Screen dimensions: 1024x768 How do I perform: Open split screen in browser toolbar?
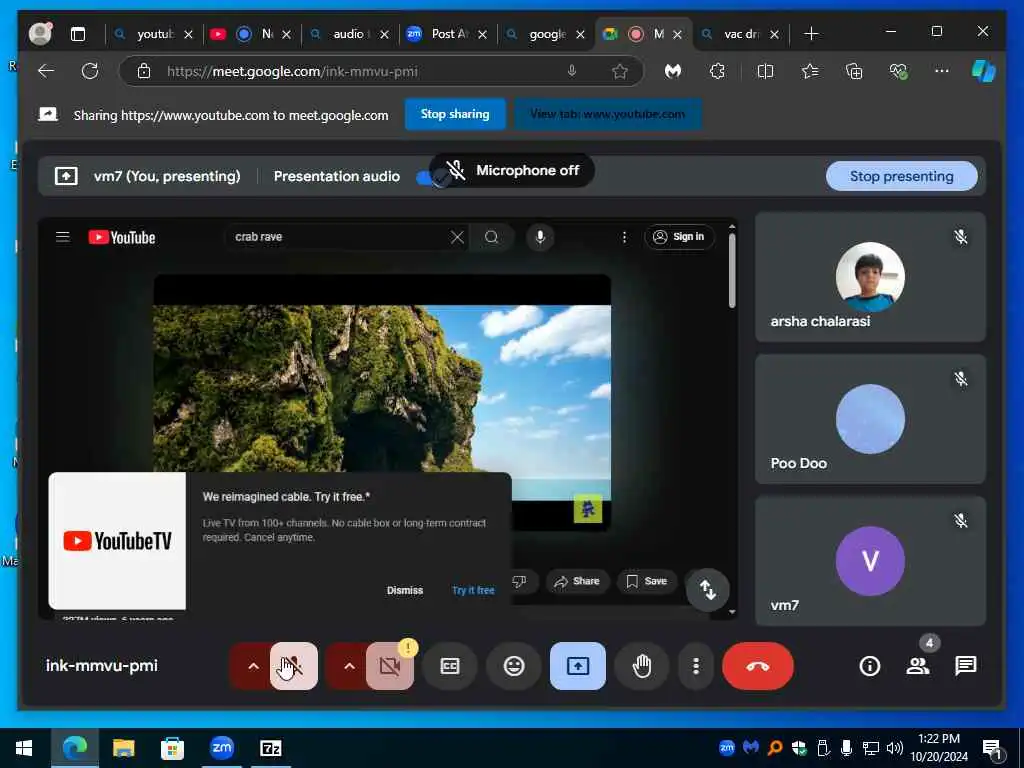pos(765,71)
